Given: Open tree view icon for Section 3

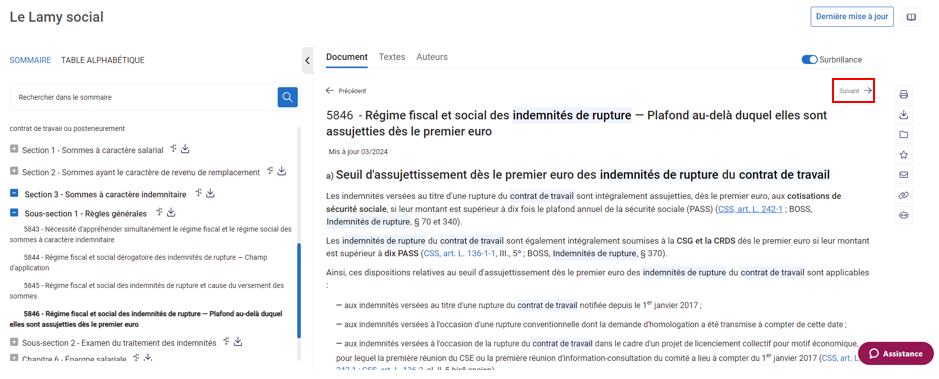Looking at the screenshot, I should click(x=199, y=193).
